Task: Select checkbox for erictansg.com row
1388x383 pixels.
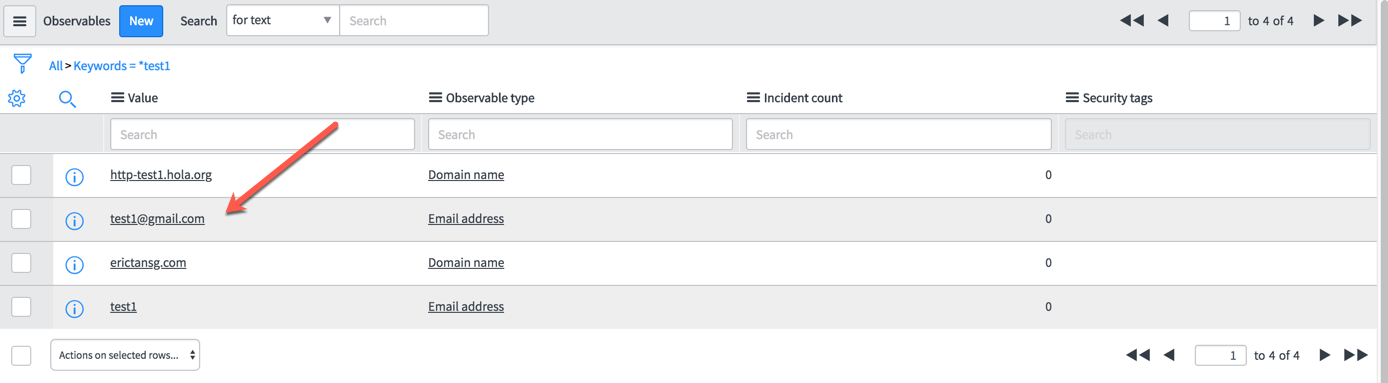Action: (x=21, y=263)
